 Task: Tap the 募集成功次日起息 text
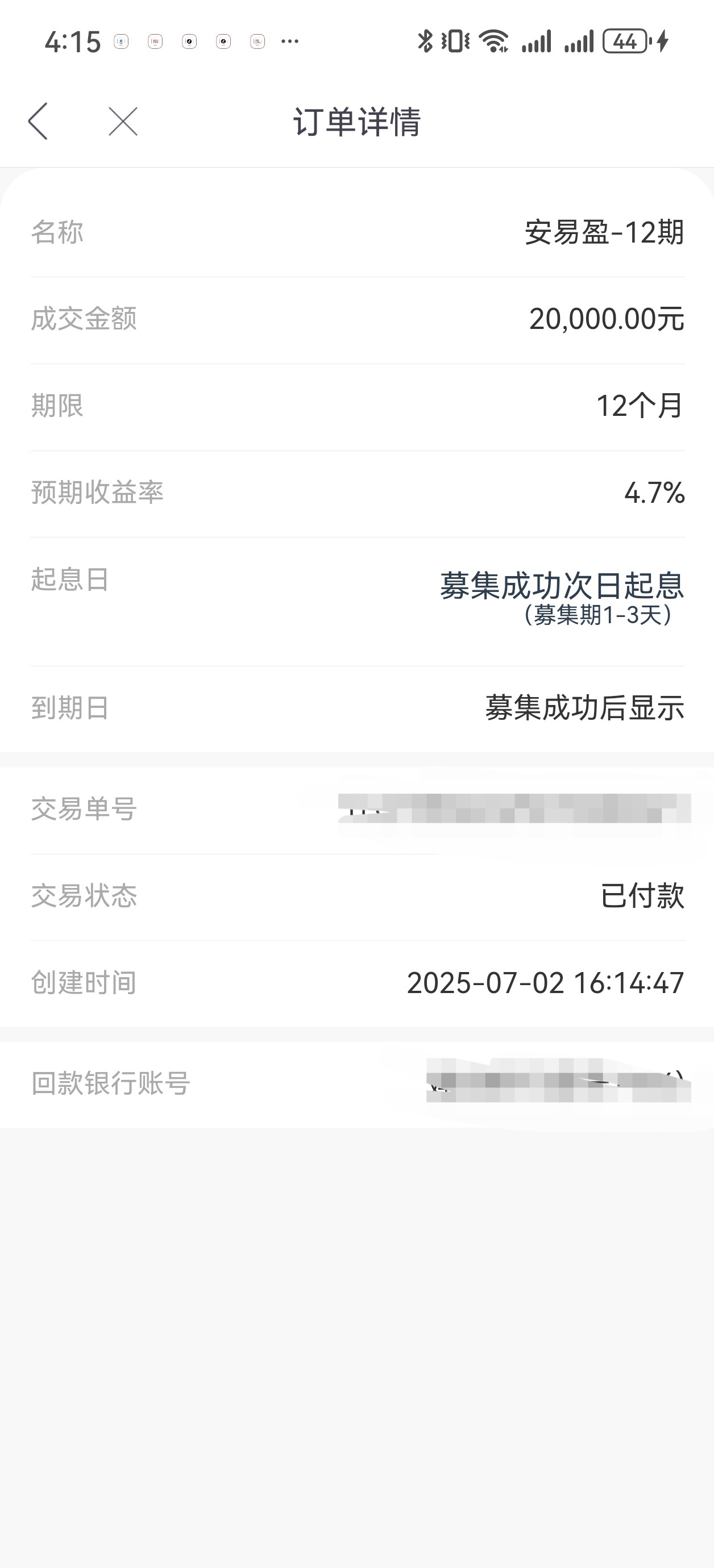tap(562, 586)
